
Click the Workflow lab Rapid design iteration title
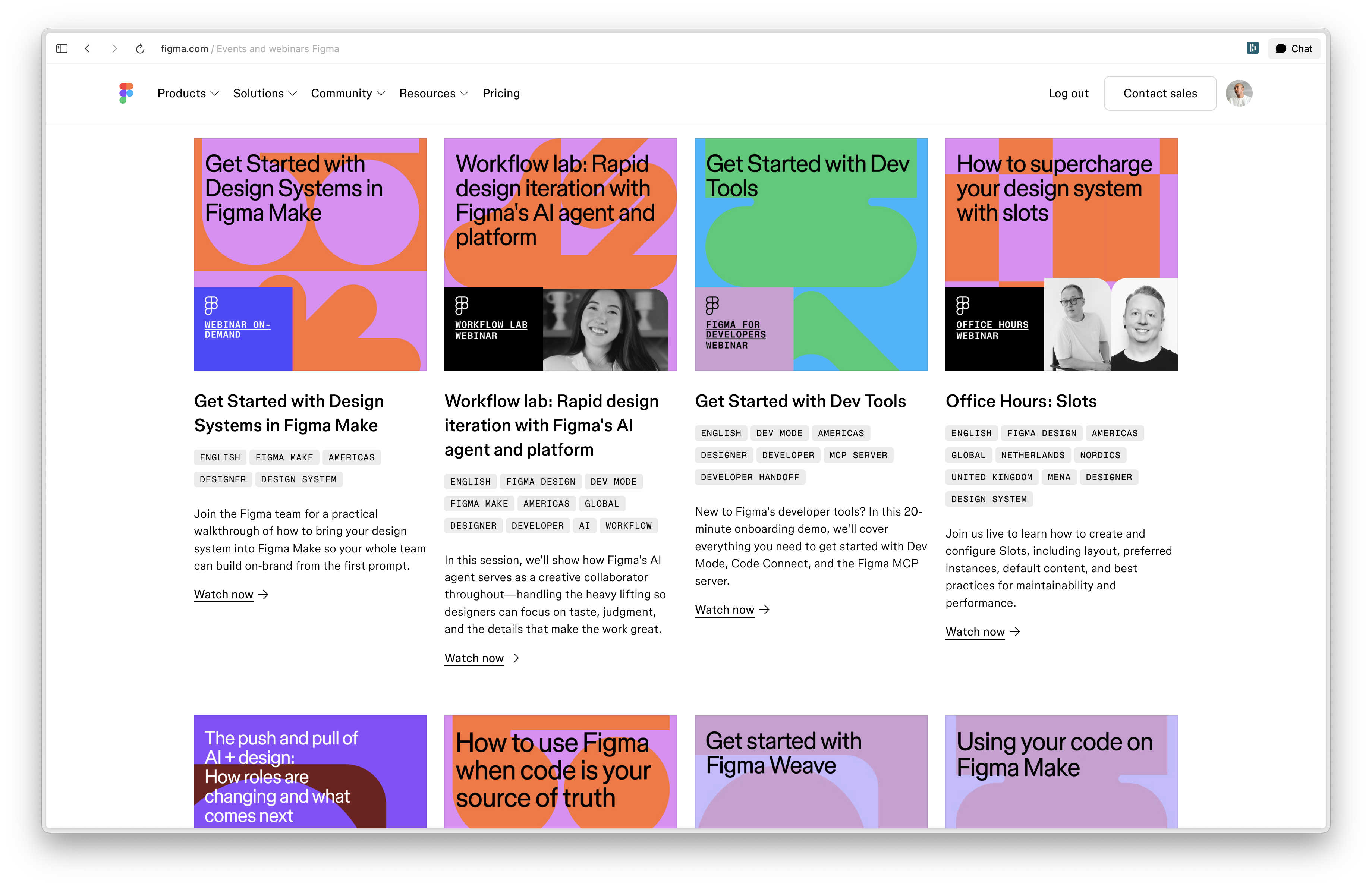pyautogui.click(x=552, y=425)
